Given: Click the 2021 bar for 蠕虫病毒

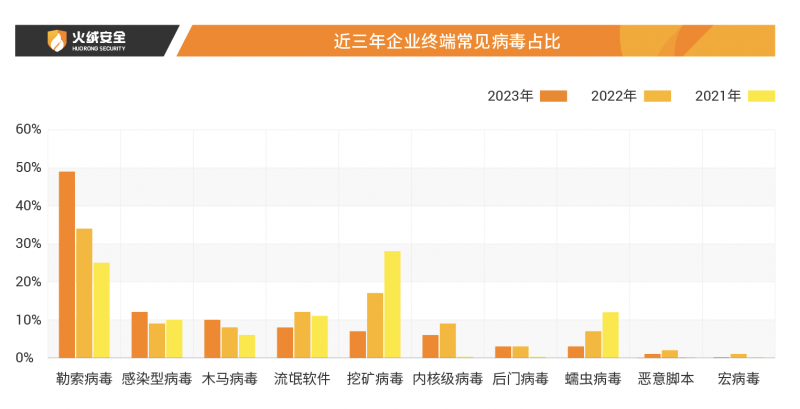Looking at the screenshot, I should pos(610,335).
